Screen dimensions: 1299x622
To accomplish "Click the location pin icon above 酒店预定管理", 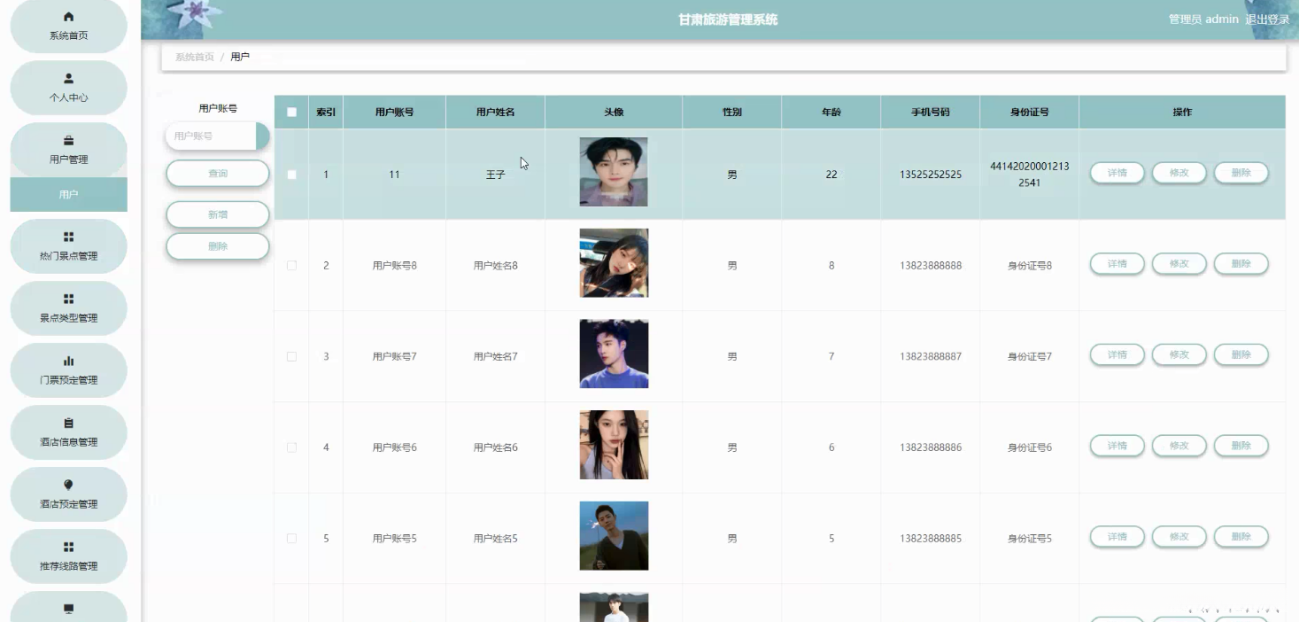I will point(68,485).
